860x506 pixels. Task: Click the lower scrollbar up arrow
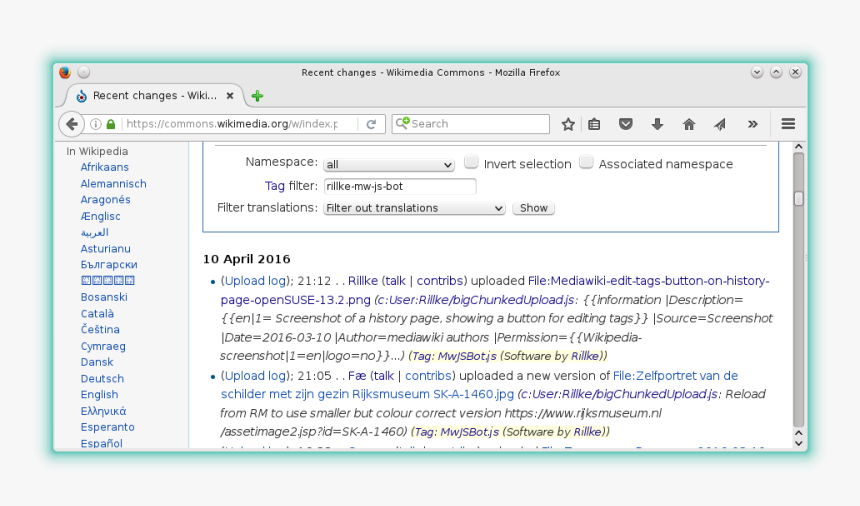[x=799, y=433]
